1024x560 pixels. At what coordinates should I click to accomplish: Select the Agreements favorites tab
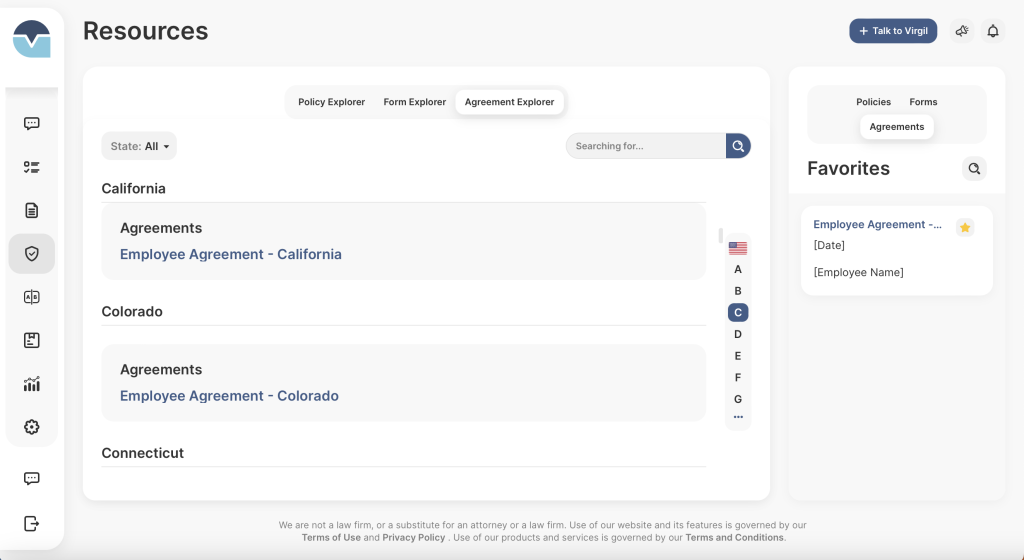(x=897, y=127)
